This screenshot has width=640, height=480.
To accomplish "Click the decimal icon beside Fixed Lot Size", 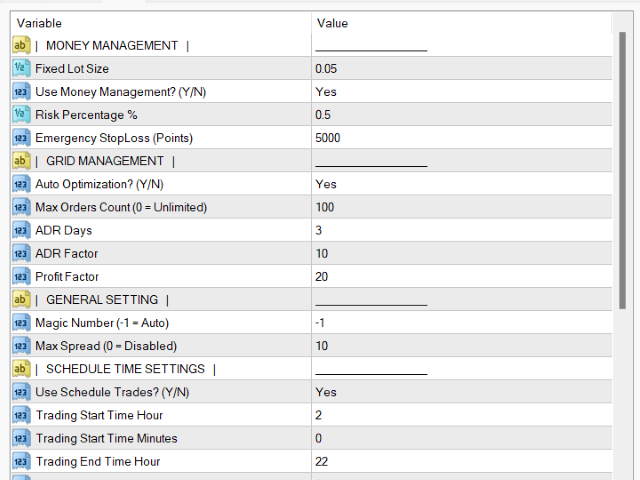I will tap(21, 69).
